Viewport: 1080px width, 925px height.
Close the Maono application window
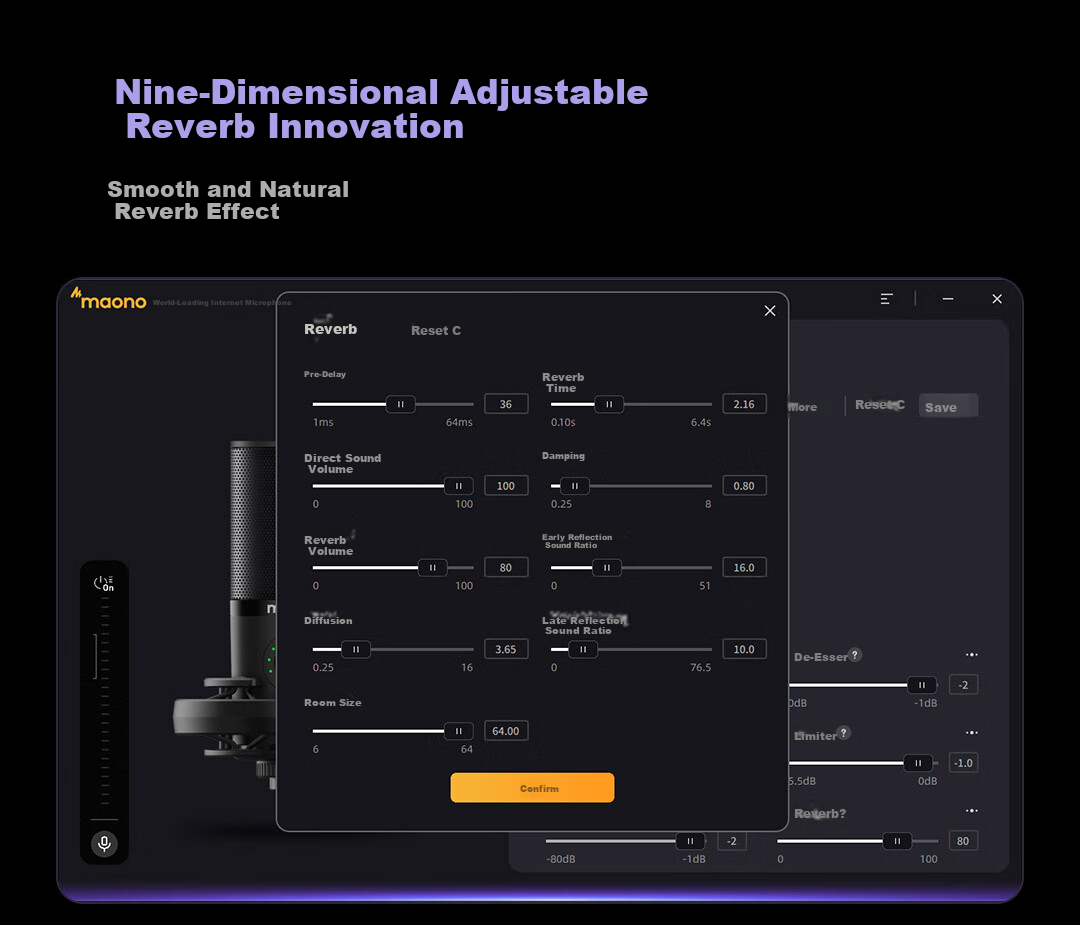pyautogui.click(x=997, y=299)
